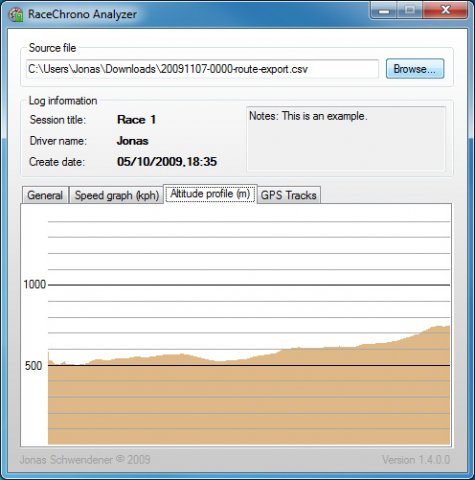Image resolution: width=475 pixels, height=480 pixels.
Task: Click the session title value Race 1
Action: (x=137, y=120)
